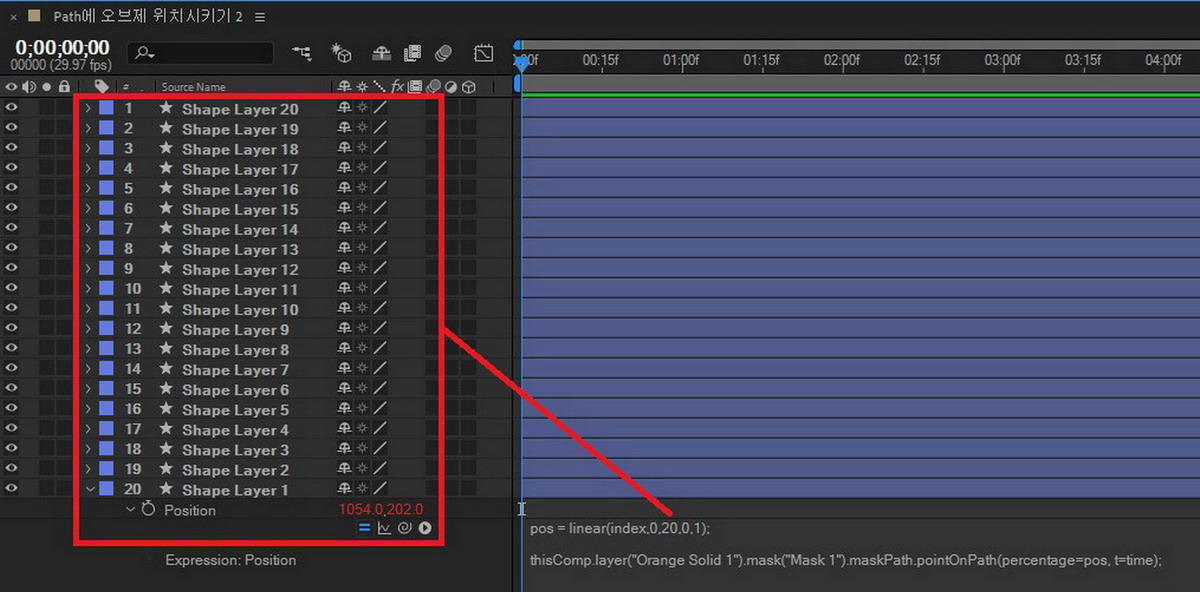1200x592 pixels.
Task: Close the Path composition tab
Action: coord(13,17)
